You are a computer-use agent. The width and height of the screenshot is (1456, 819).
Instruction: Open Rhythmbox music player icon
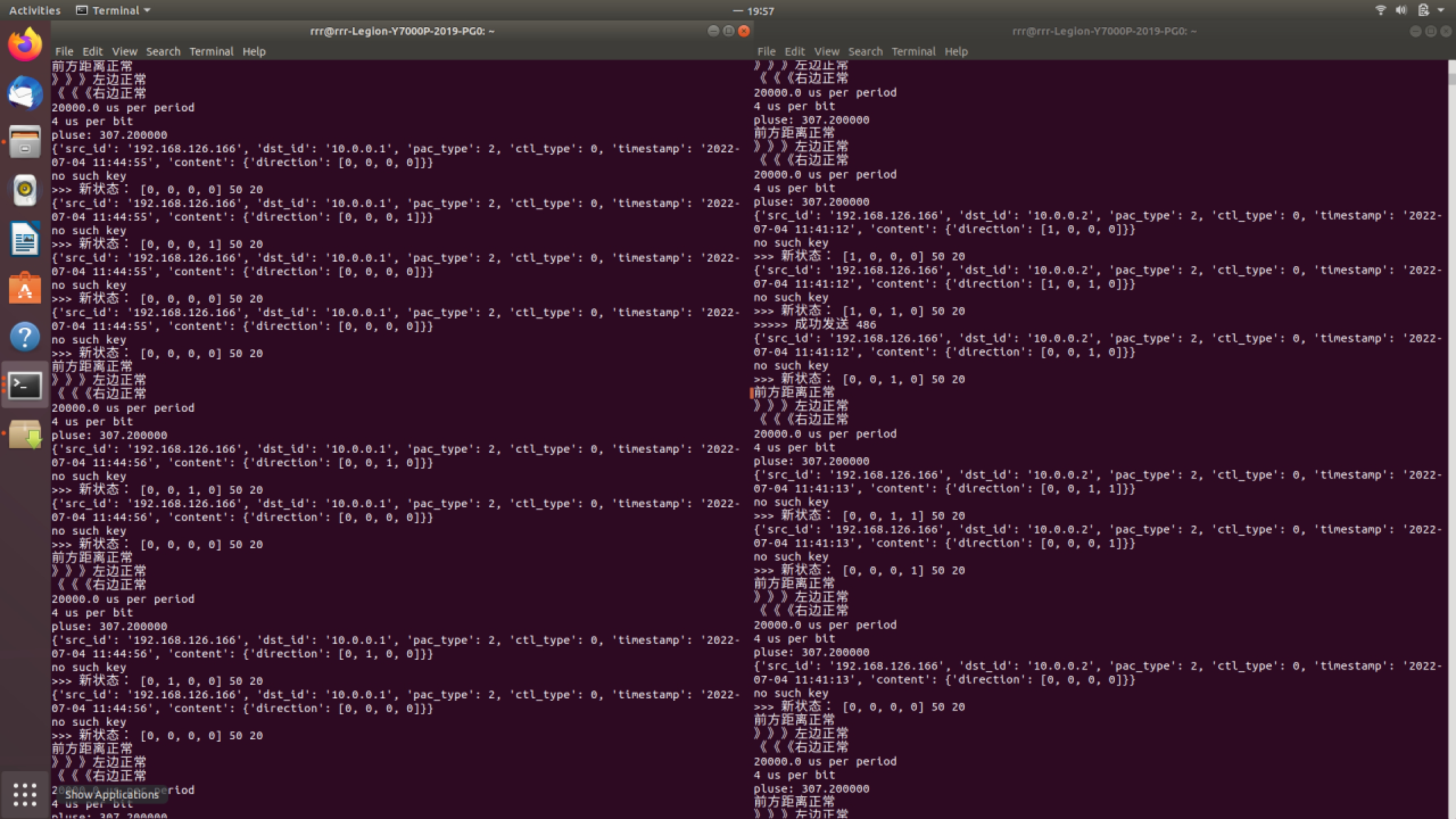(x=25, y=189)
